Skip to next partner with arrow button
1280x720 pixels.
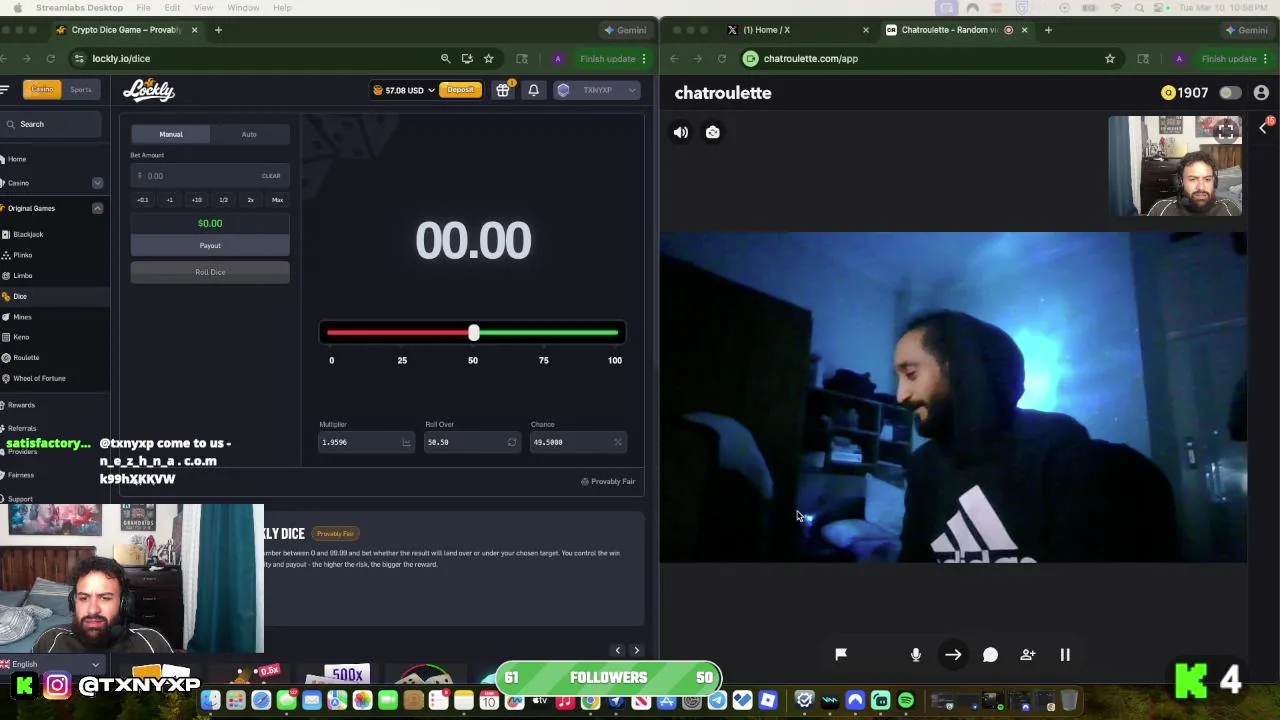(953, 655)
